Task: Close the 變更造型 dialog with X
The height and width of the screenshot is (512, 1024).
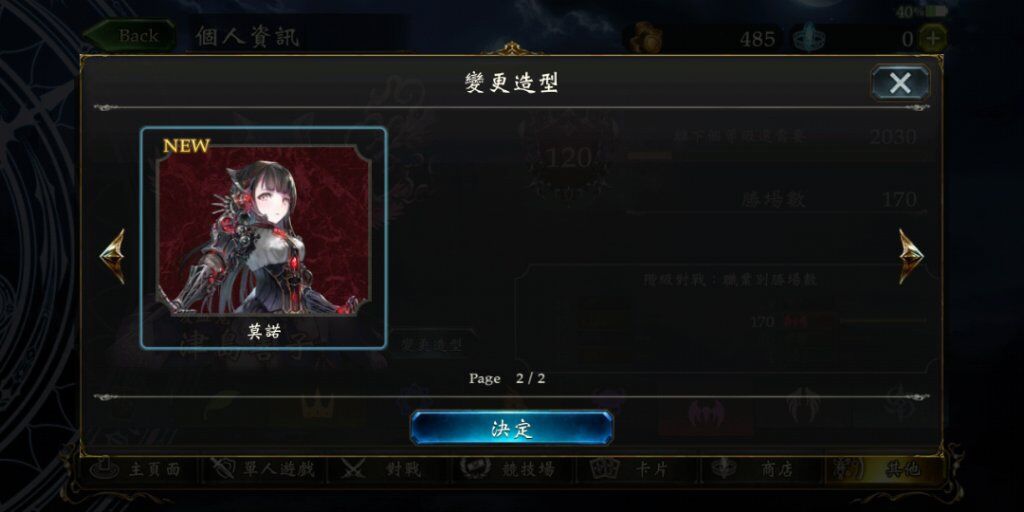Action: click(900, 83)
